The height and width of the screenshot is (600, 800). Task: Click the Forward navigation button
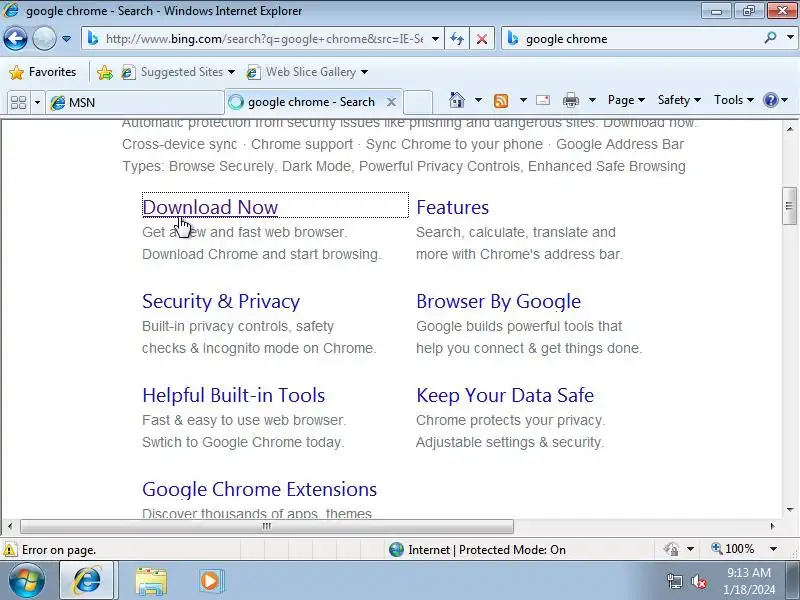[44, 39]
